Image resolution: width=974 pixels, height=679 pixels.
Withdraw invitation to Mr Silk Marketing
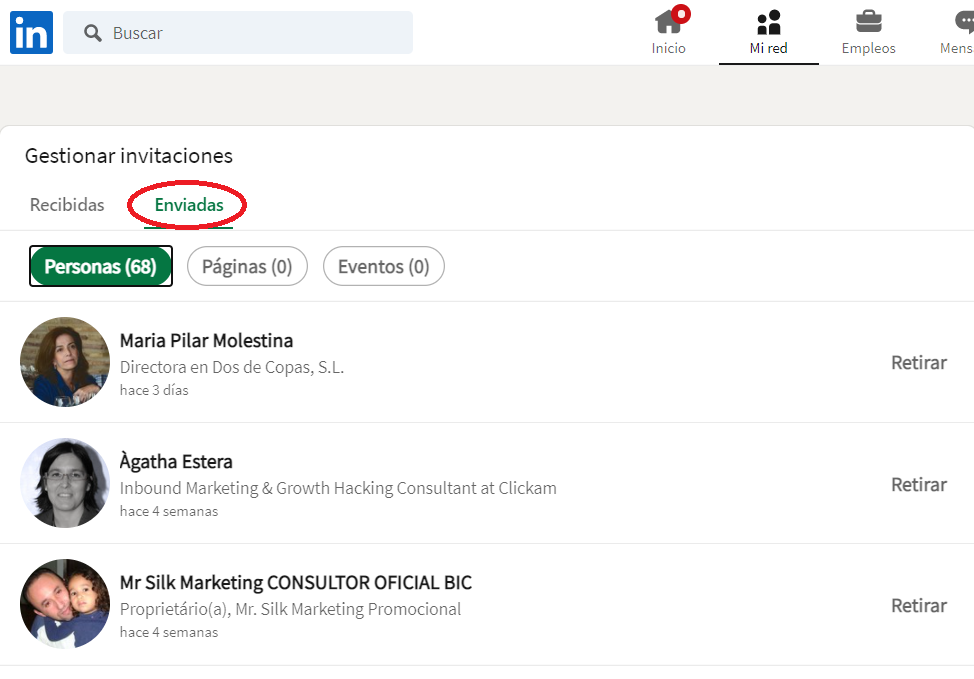919,606
